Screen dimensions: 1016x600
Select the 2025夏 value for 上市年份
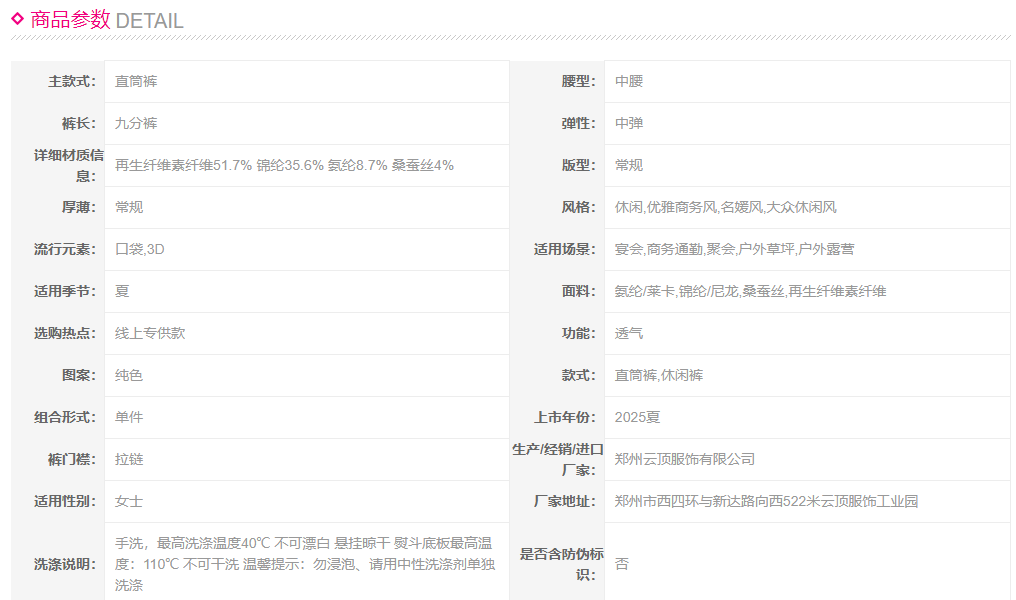tap(637, 417)
